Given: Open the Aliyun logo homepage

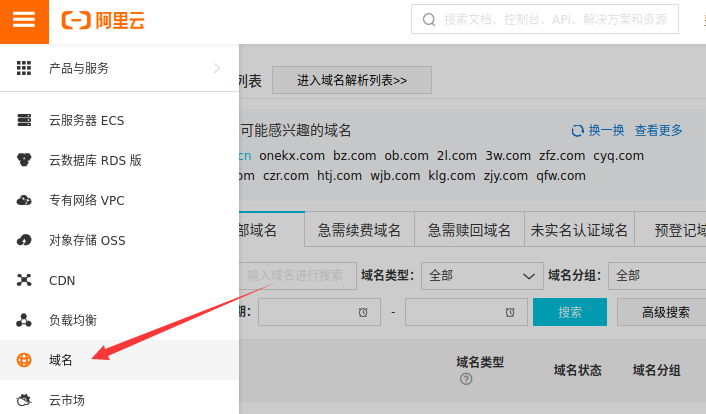Looking at the screenshot, I should (x=103, y=21).
